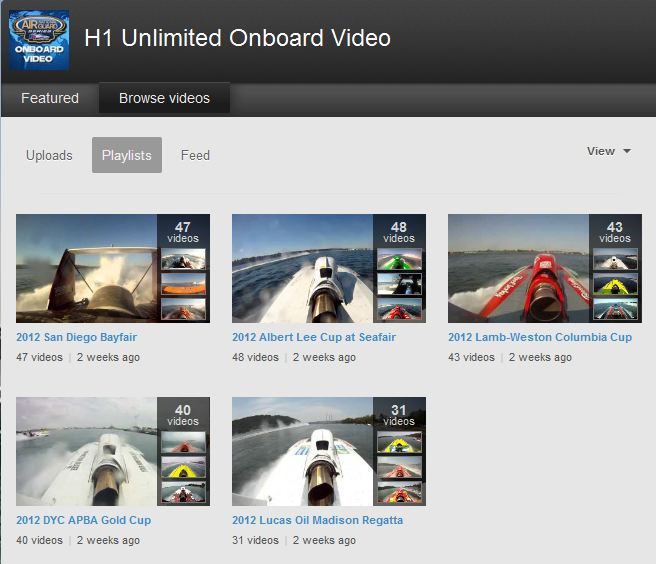Open the Featured tab
Viewport: 656px width, 564px height.
point(50,98)
